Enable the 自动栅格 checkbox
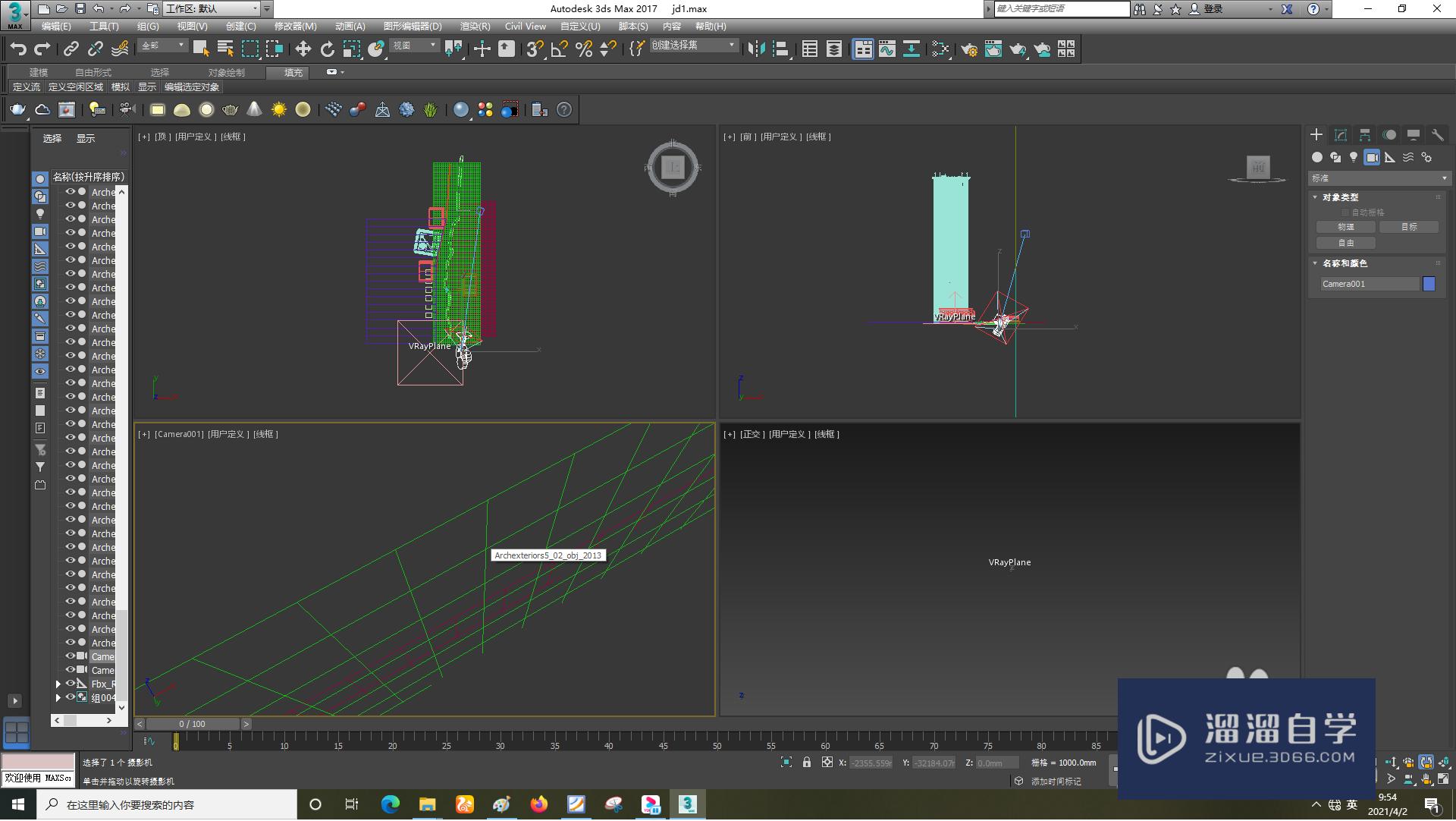This screenshot has height=821, width=1456. point(1345,212)
